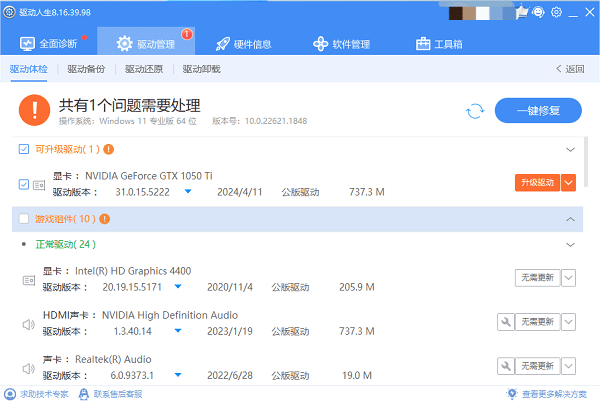Check the 游戏组件 checkbox
Image resolution: width=600 pixels, height=401 pixels.
click(25, 219)
